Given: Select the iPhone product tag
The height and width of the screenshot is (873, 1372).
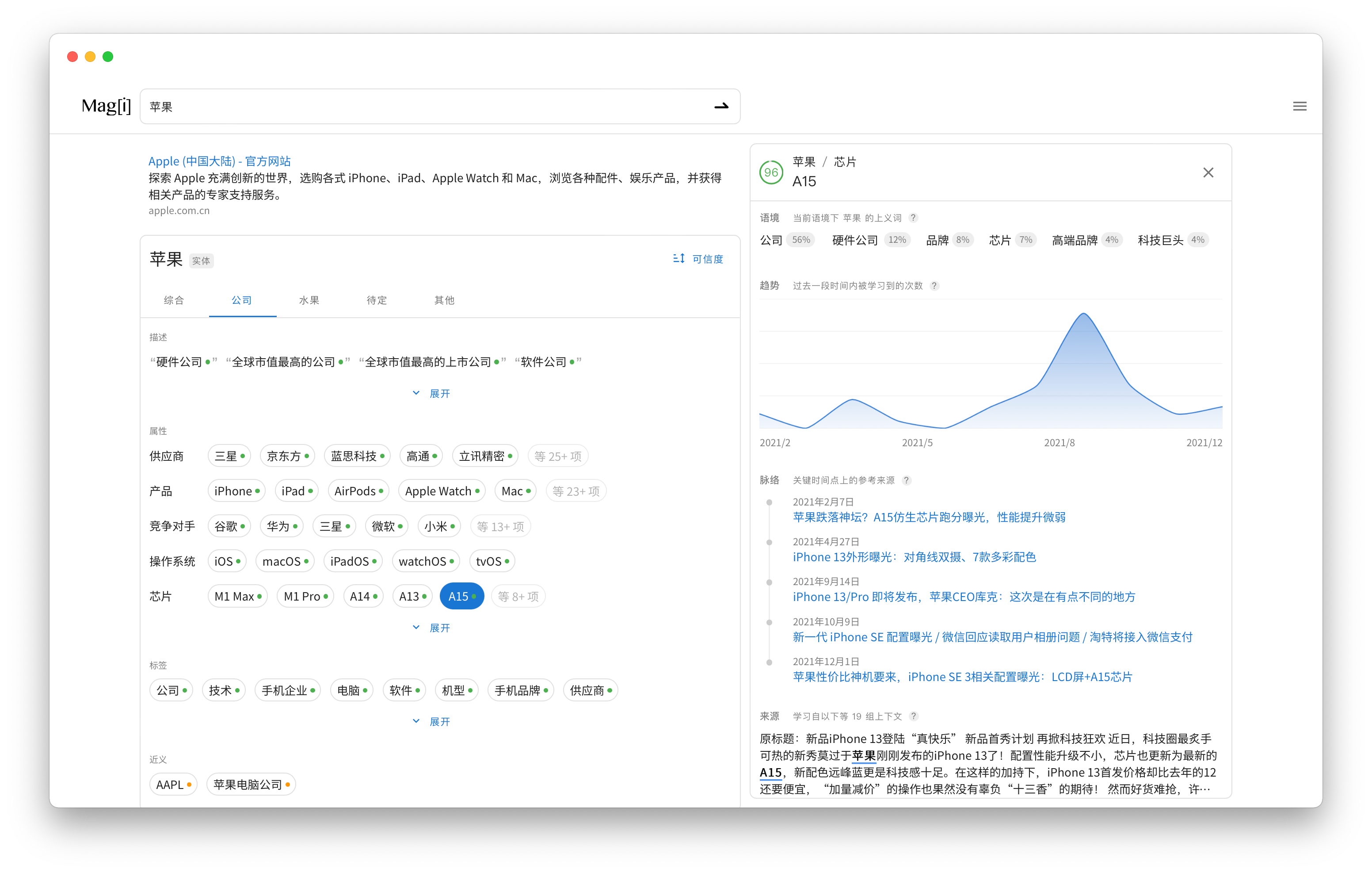Looking at the screenshot, I should pyautogui.click(x=236, y=491).
